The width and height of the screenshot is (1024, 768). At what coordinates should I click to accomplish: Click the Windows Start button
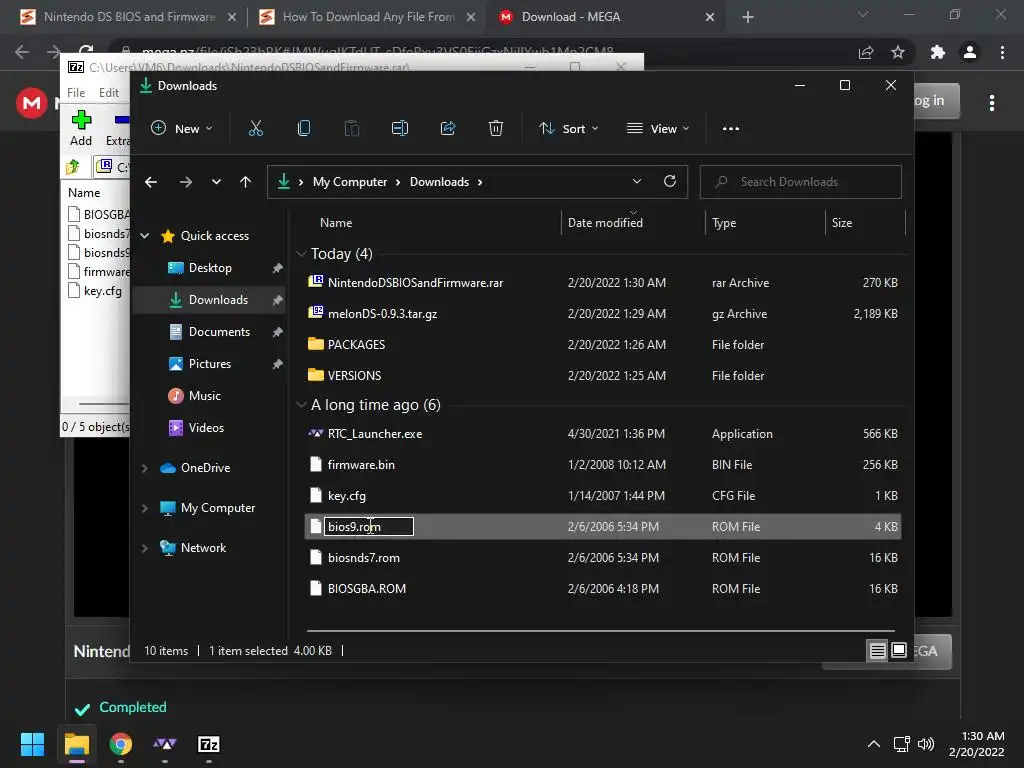coord(32,744)
